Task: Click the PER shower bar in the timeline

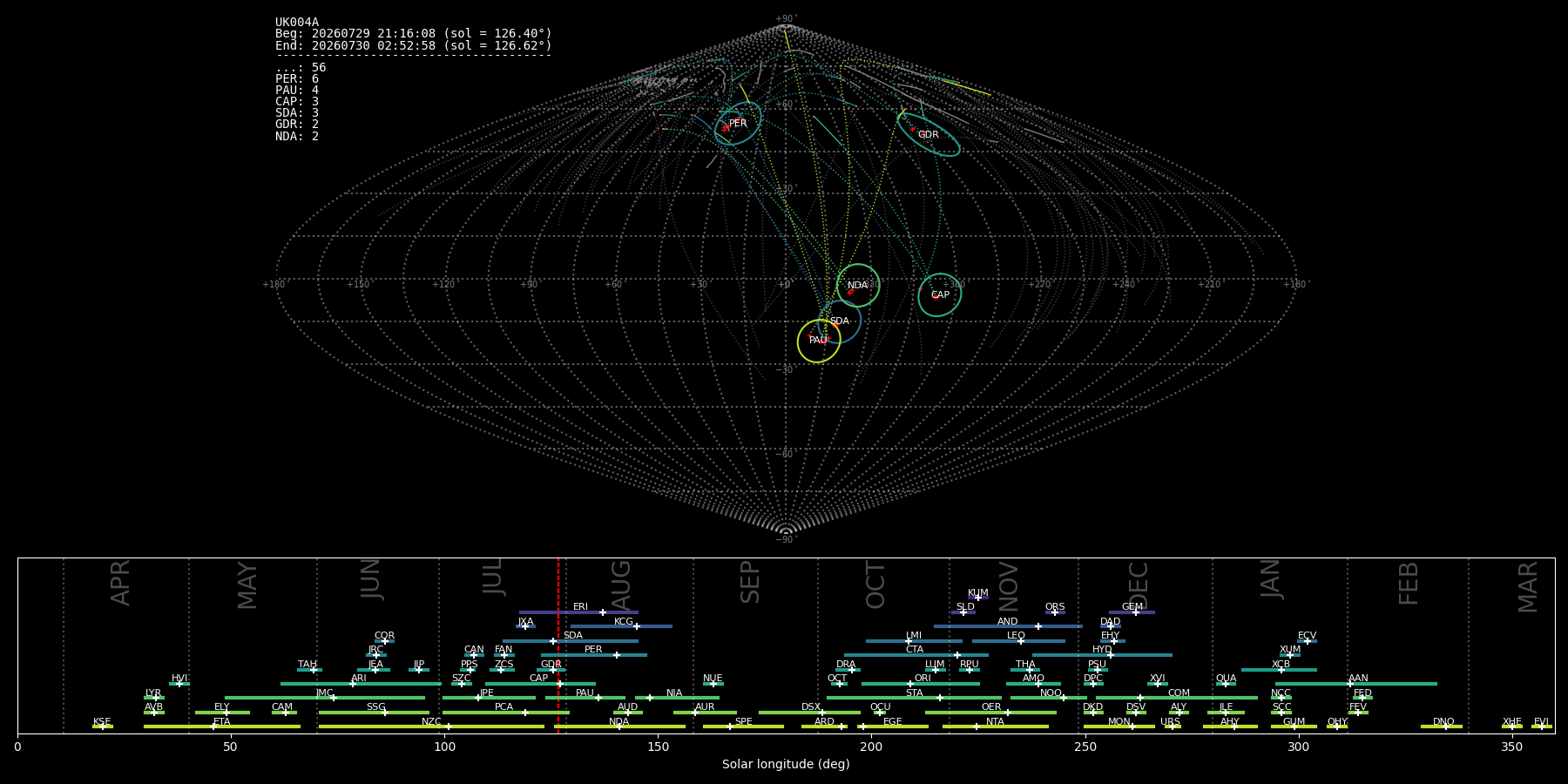Action: 594,655
